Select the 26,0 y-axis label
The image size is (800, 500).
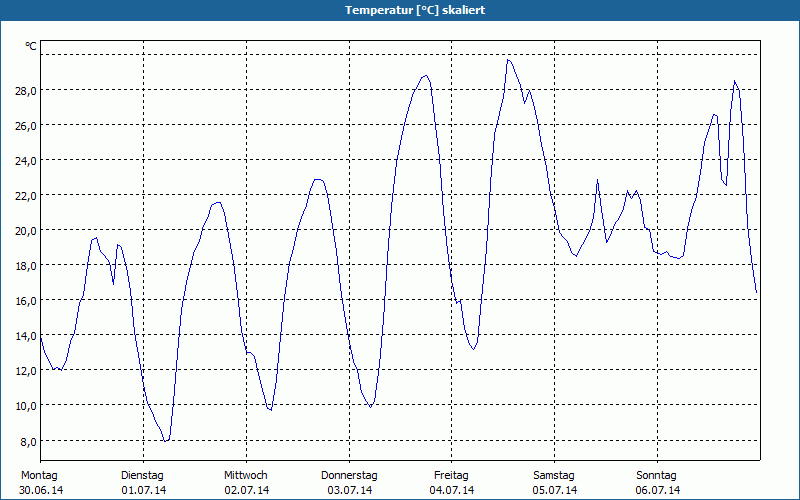[25, 126]
